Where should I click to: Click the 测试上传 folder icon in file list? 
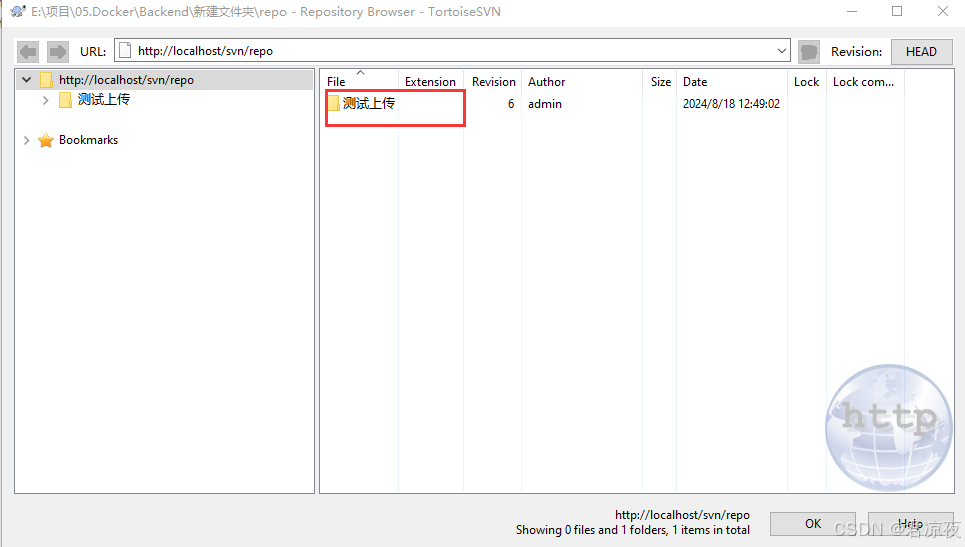coord(334,103)
